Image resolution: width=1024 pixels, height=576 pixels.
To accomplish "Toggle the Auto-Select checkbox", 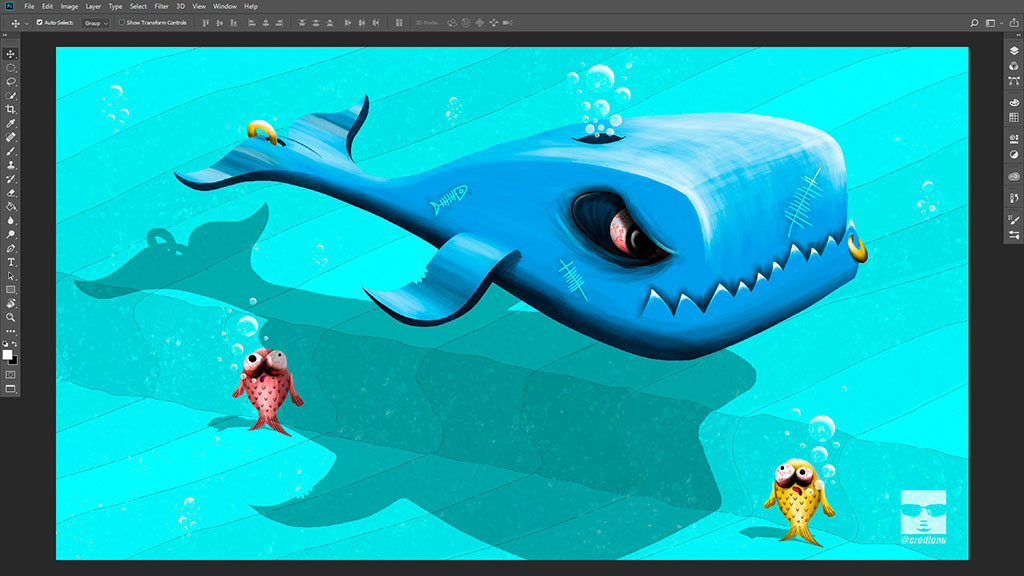I will 39,23.
